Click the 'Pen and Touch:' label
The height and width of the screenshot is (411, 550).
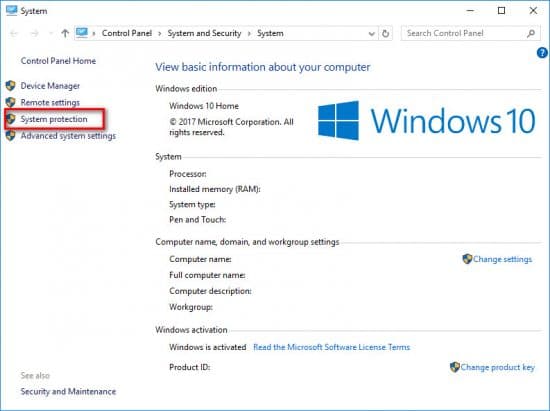[x=197, y=220]
